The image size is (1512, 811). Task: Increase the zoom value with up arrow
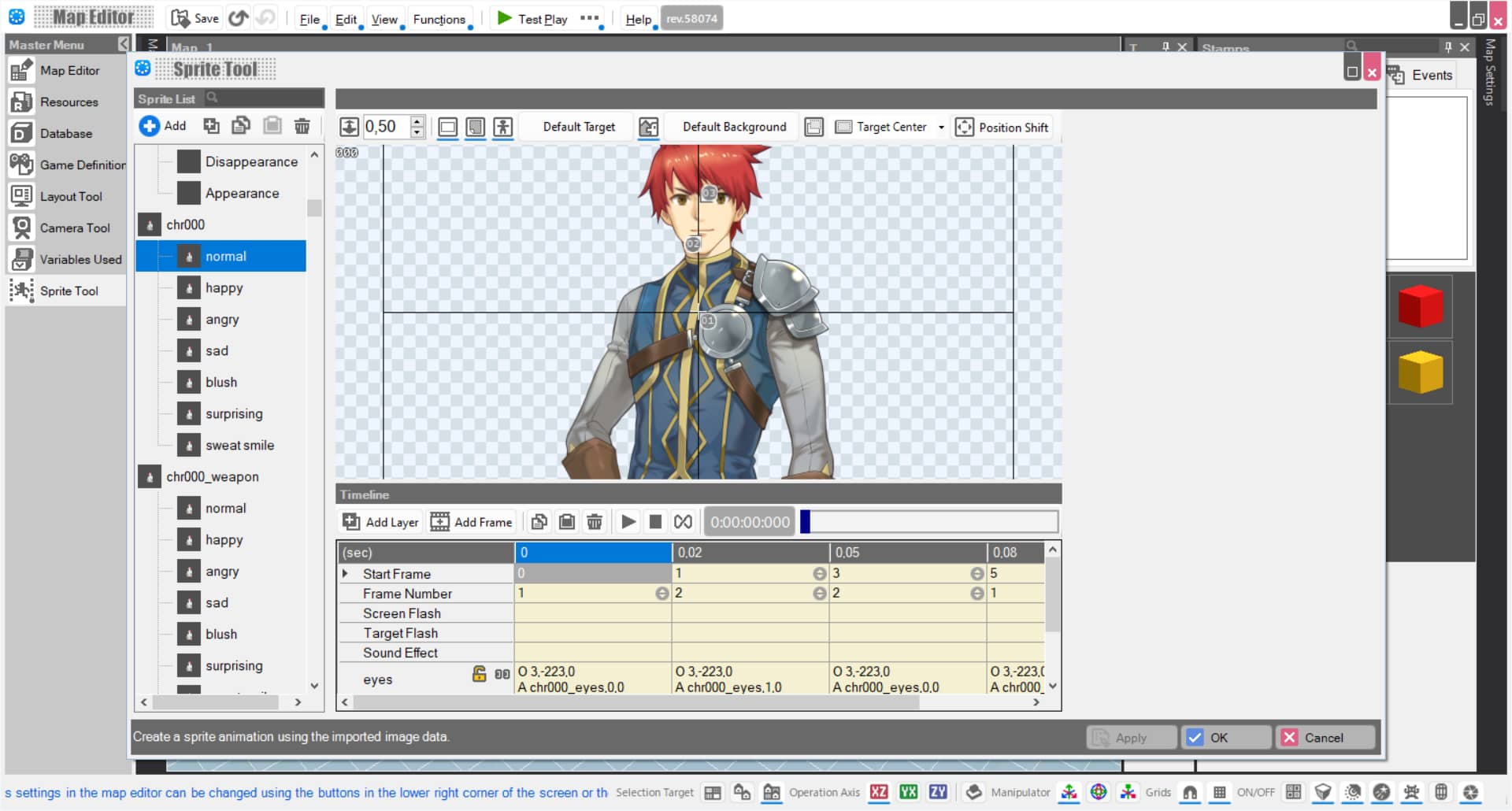click(417, 121)
